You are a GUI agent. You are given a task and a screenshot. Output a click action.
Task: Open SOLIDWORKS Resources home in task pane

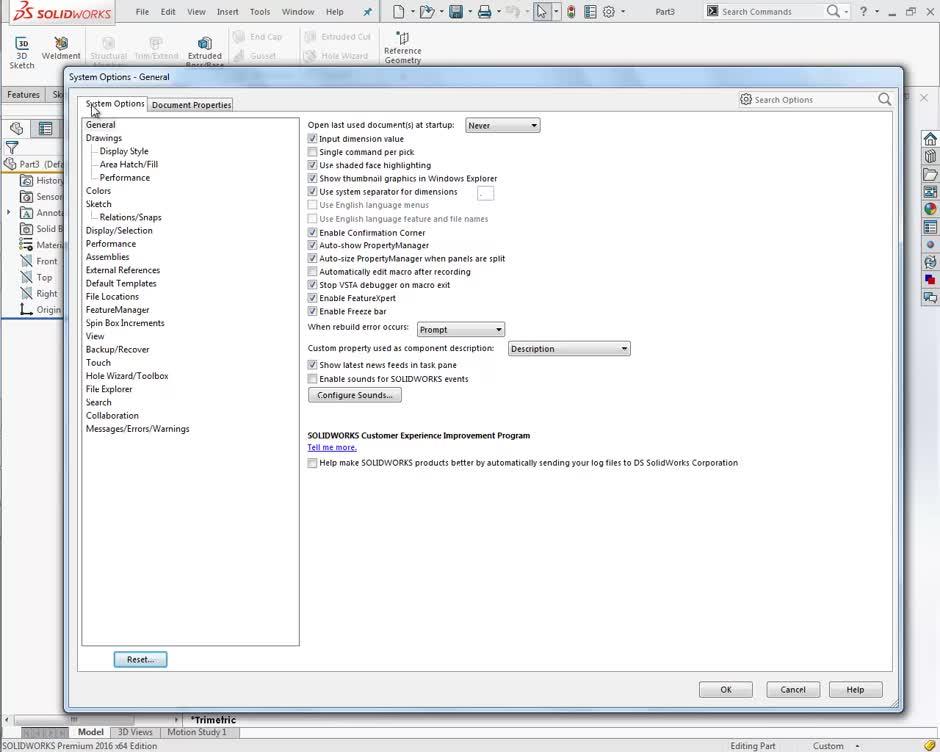(931, 139)
